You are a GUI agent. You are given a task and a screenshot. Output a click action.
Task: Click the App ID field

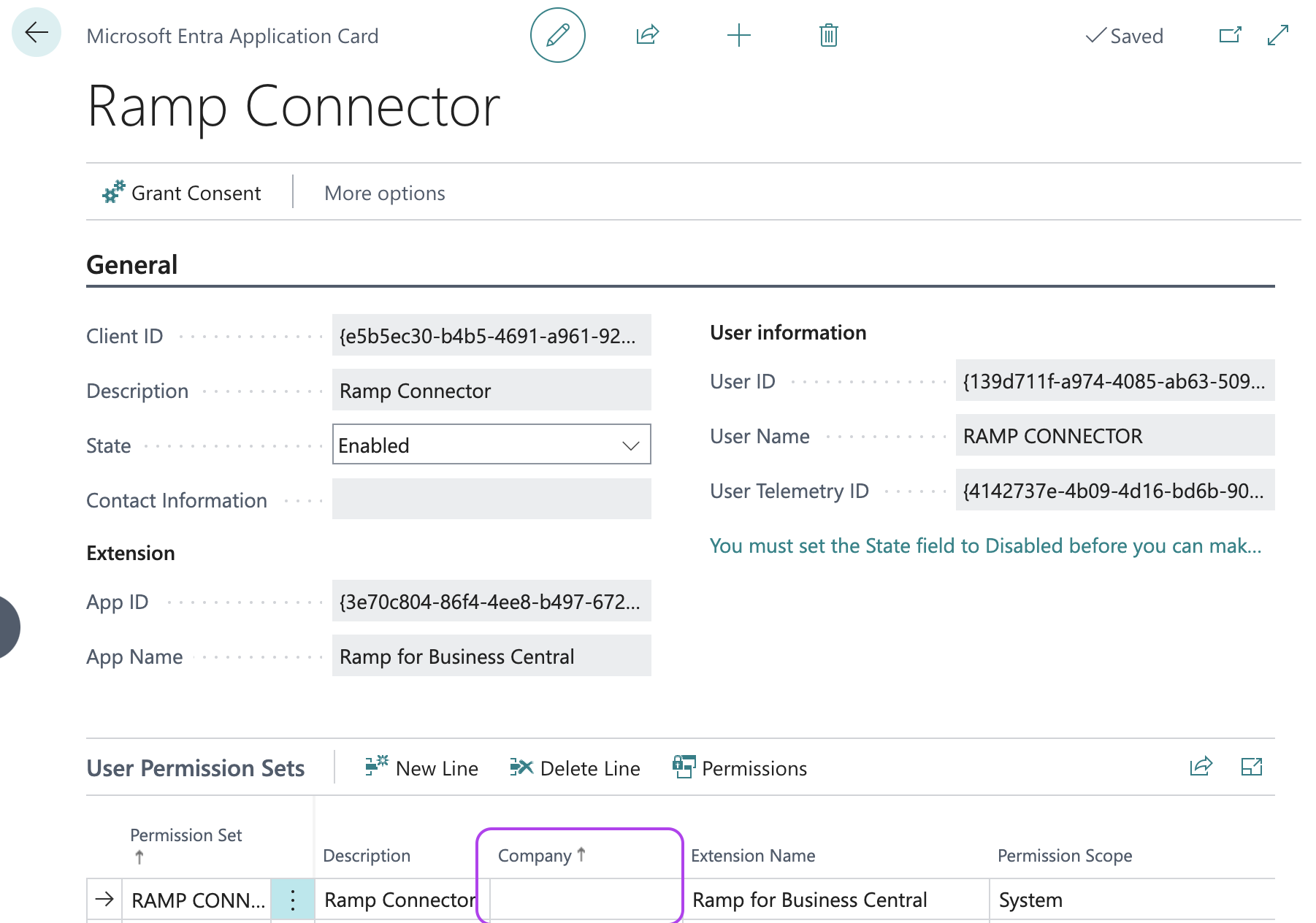(491, 601)
